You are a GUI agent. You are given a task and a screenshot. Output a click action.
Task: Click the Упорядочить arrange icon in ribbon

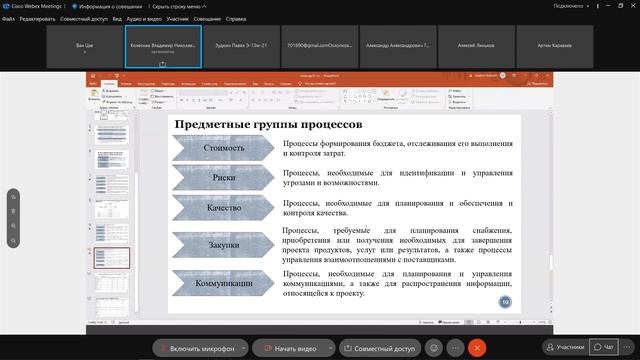(386, 96)
